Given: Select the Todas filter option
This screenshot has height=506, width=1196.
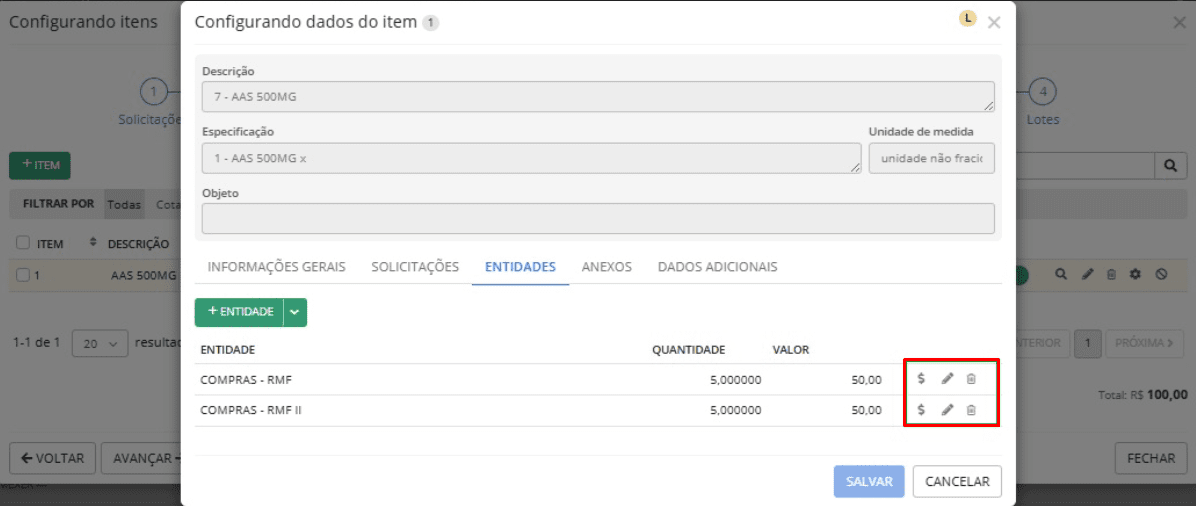Looking at the screenshot, I should click(x=124, y=205).
